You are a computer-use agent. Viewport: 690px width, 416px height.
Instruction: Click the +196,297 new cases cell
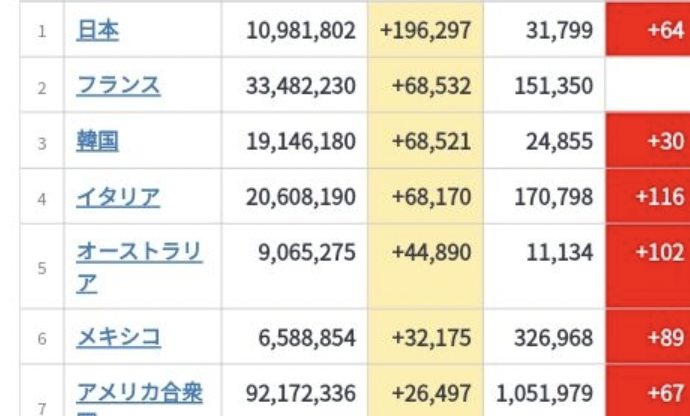click(426, 31)
